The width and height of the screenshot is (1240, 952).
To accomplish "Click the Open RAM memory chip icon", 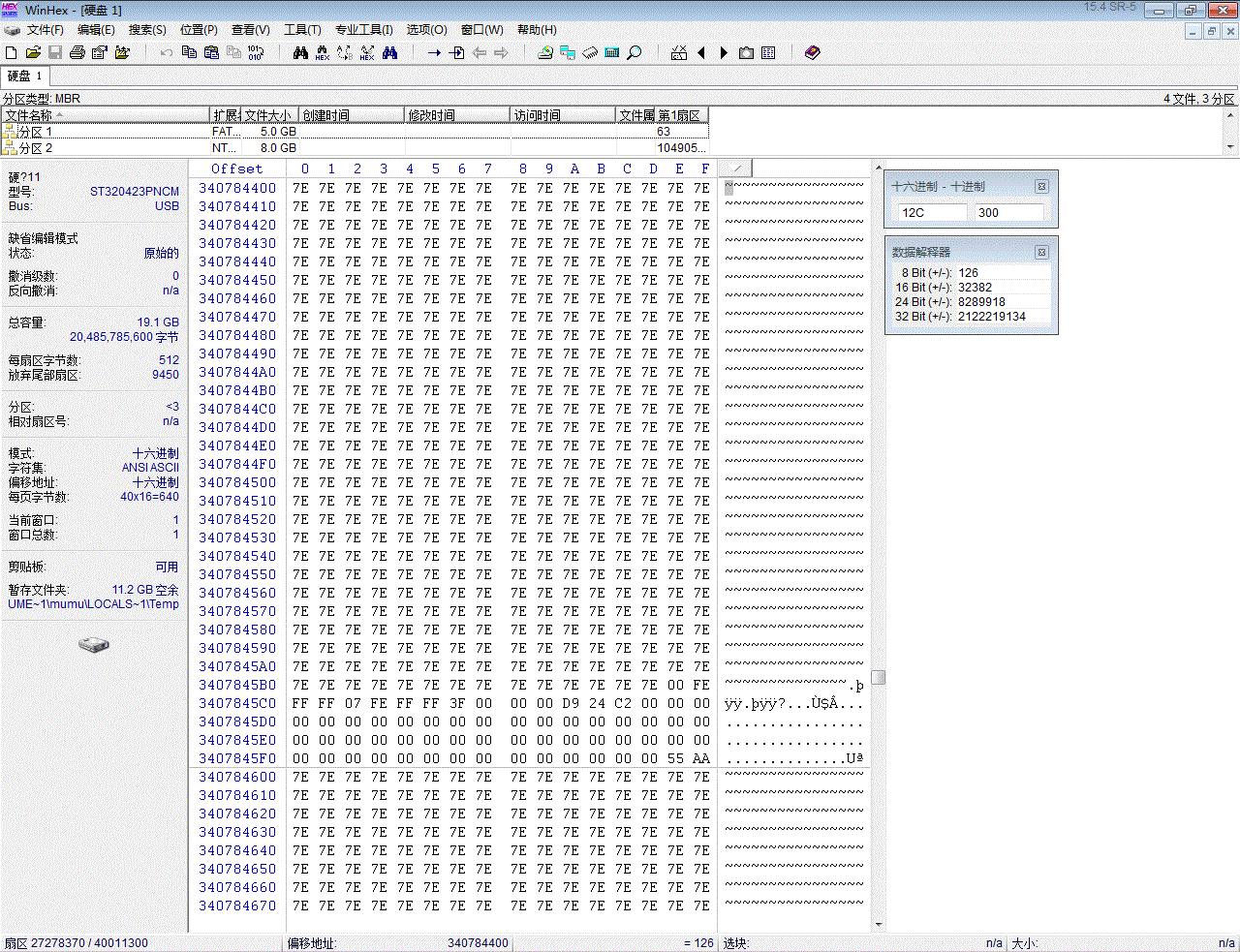I will (x=590, y=52).
